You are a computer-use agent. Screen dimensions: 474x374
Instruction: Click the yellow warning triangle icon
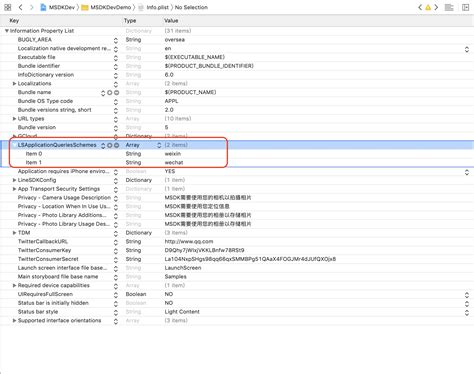tap(428, 7)
